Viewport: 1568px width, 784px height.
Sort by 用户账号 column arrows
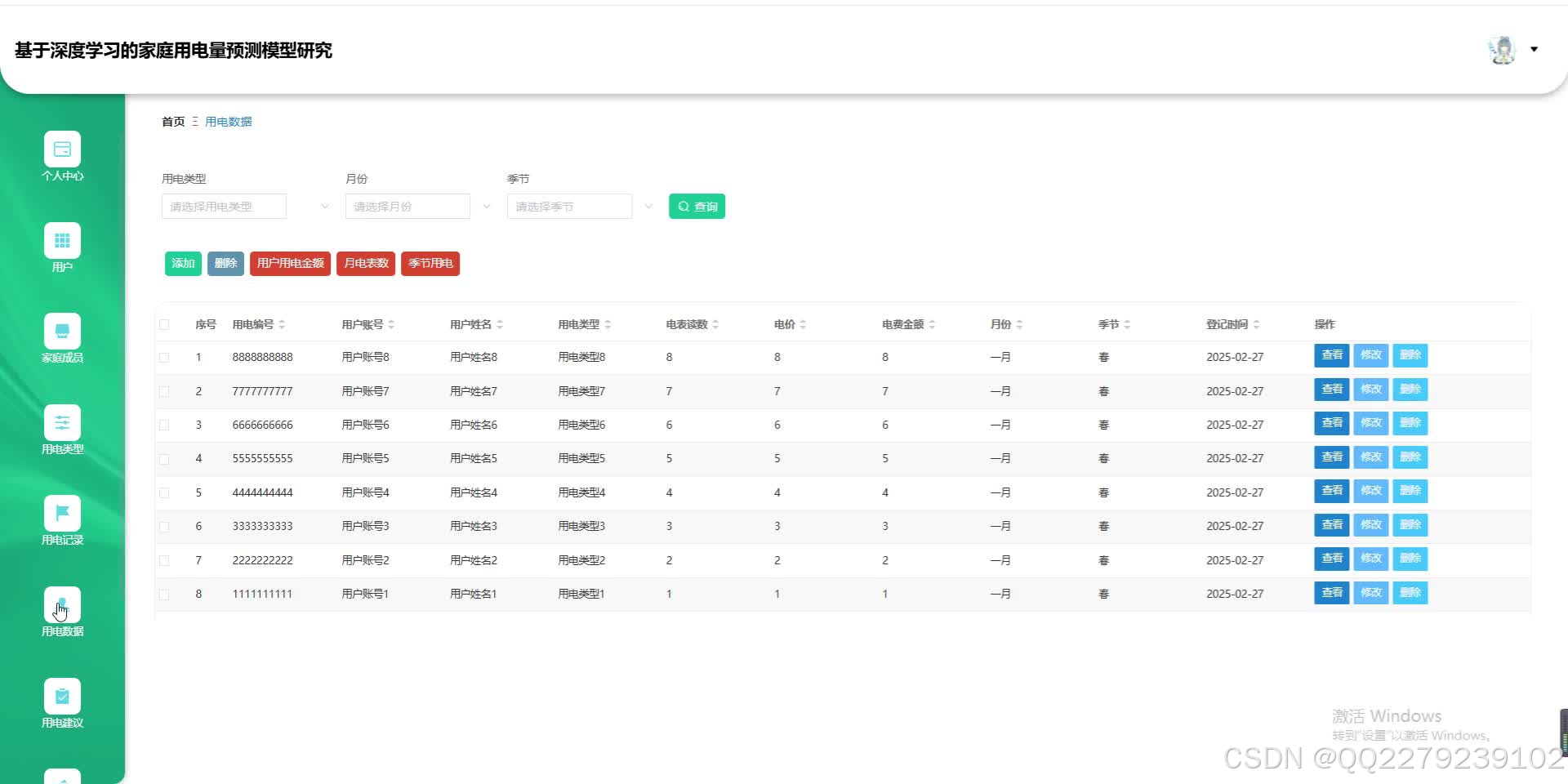click(x=391, y=324)
